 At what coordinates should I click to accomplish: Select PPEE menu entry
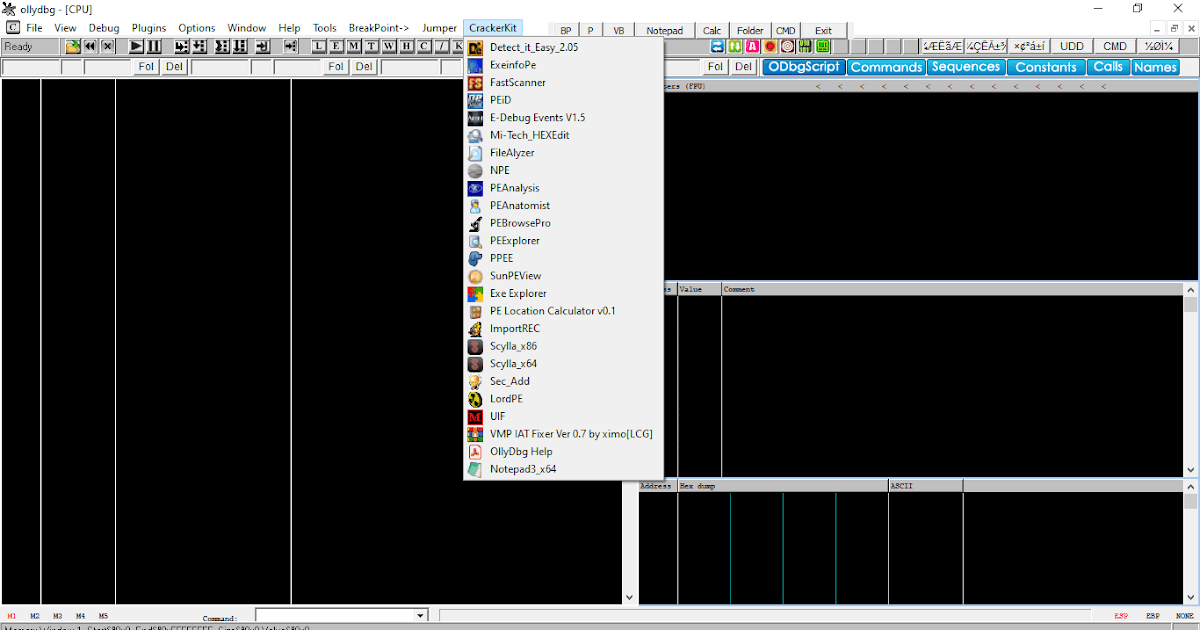(x=563, y=258)
